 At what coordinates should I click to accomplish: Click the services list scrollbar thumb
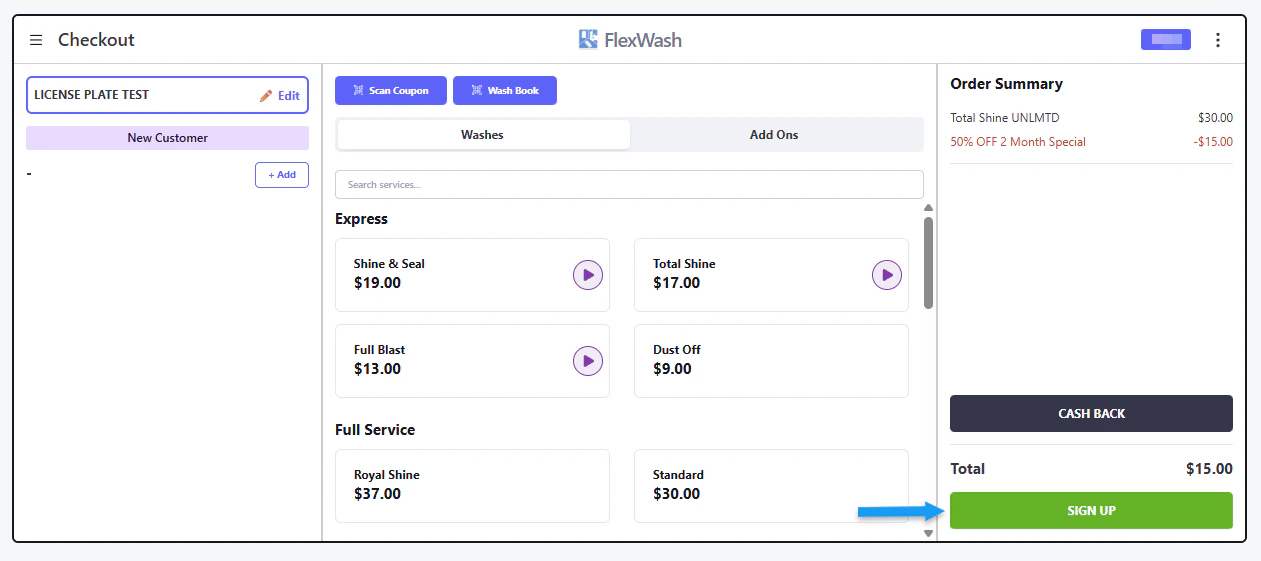pos(928,263)
